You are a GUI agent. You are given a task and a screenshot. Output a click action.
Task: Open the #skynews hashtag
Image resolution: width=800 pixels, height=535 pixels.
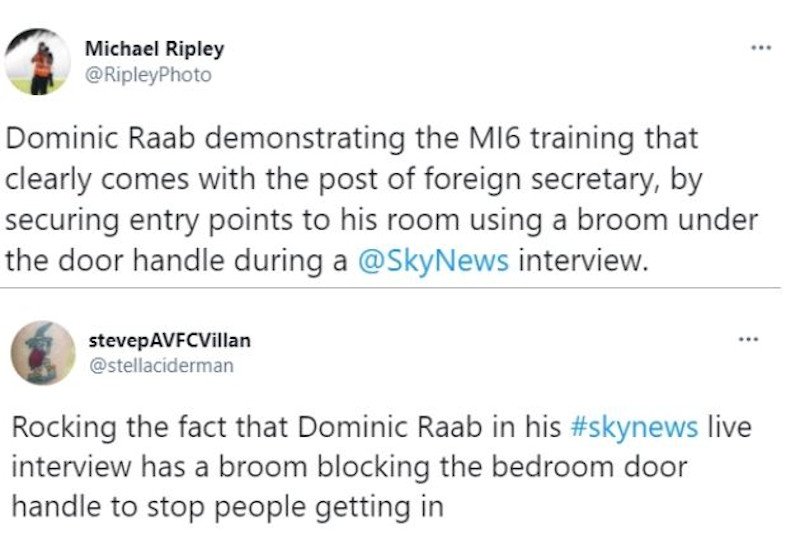[x=634, y=427]
